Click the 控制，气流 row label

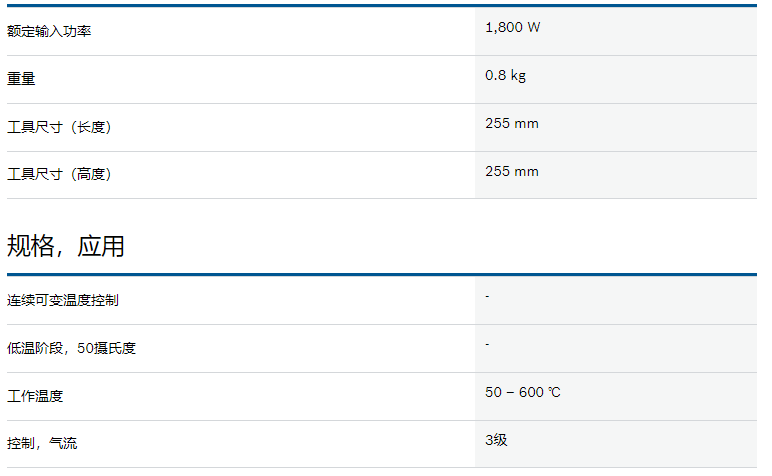pyautogui.click(x=42, y=444)
